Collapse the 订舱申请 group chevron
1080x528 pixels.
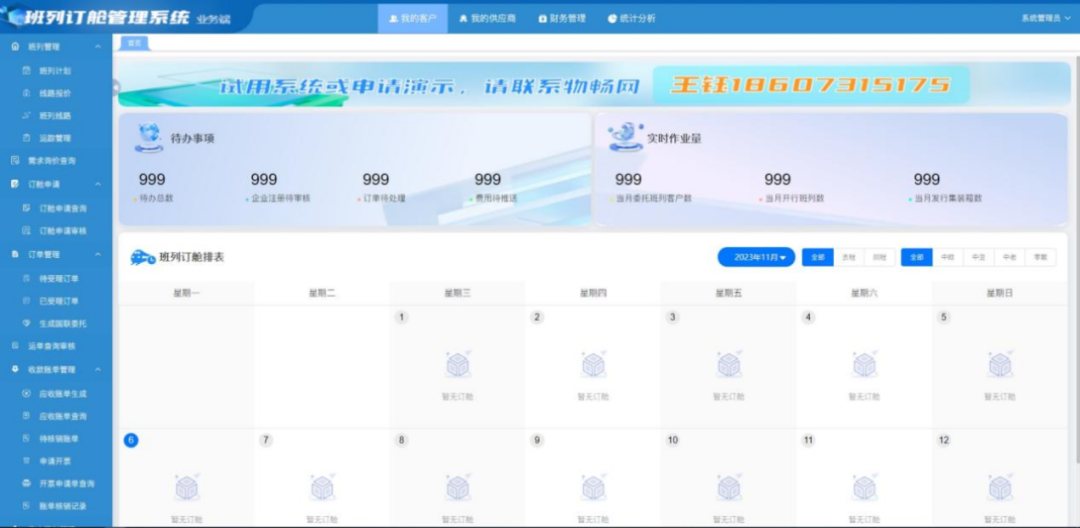point(98,184)
